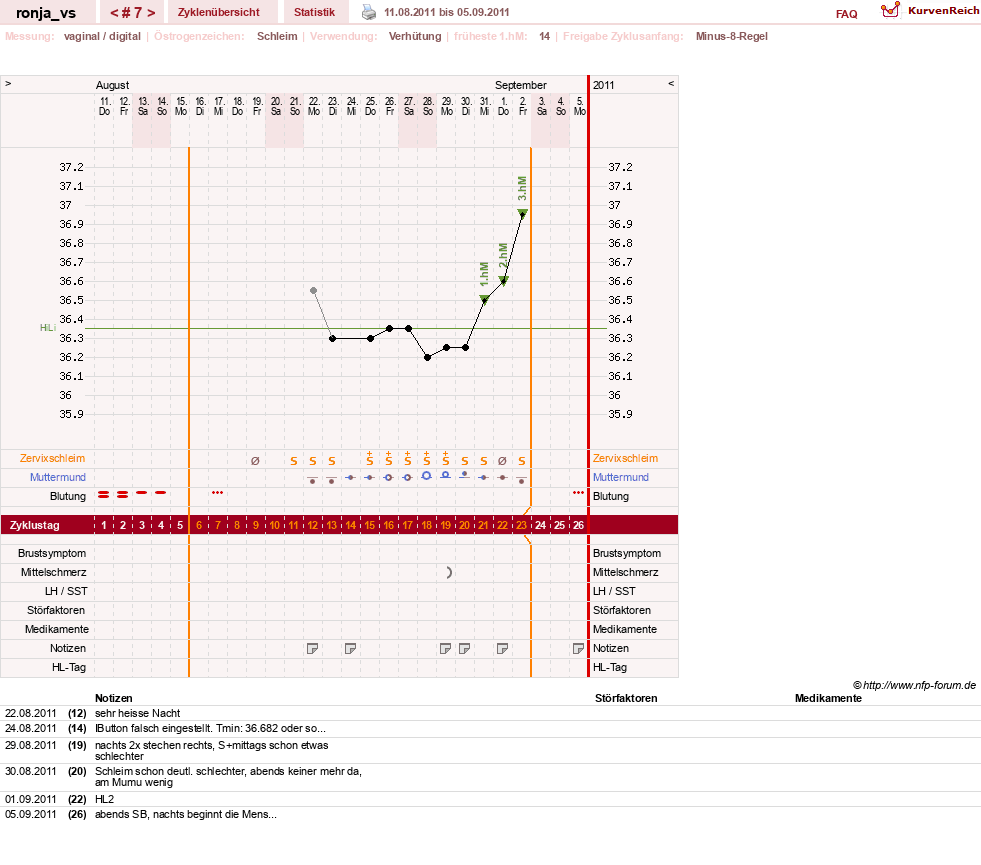
Task: Click the Mittelschmerz symbol on day 19
Action: 449,572
